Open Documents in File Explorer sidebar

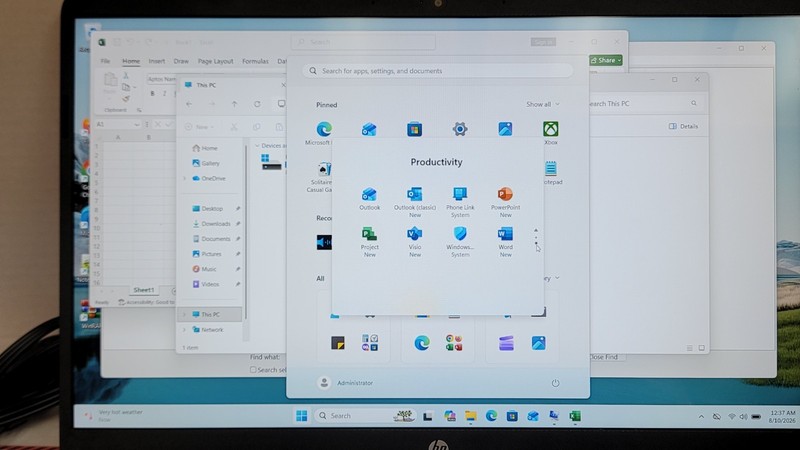pyautogui.click(x=212, y=239)
